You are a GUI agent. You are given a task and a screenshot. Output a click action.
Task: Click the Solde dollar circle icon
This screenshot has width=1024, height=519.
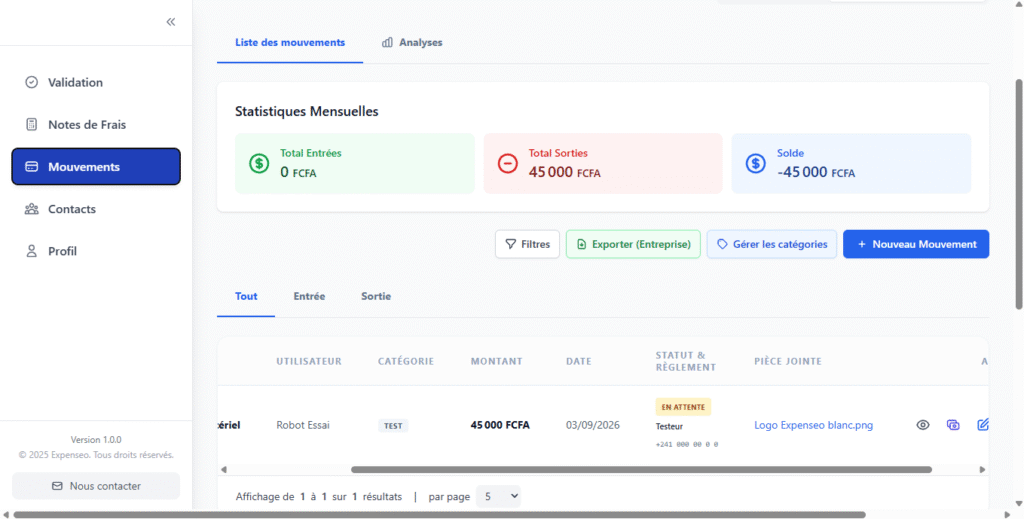pos(756,163)
